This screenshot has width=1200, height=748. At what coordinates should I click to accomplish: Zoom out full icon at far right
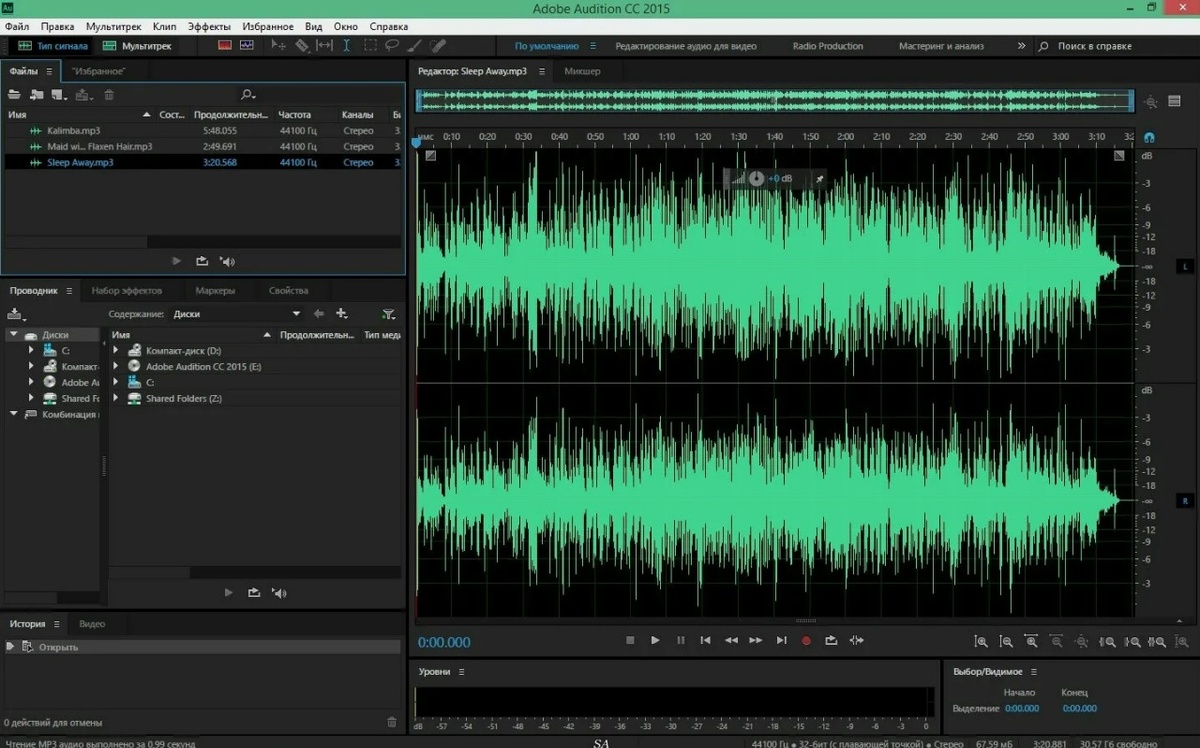[1182, 641]
